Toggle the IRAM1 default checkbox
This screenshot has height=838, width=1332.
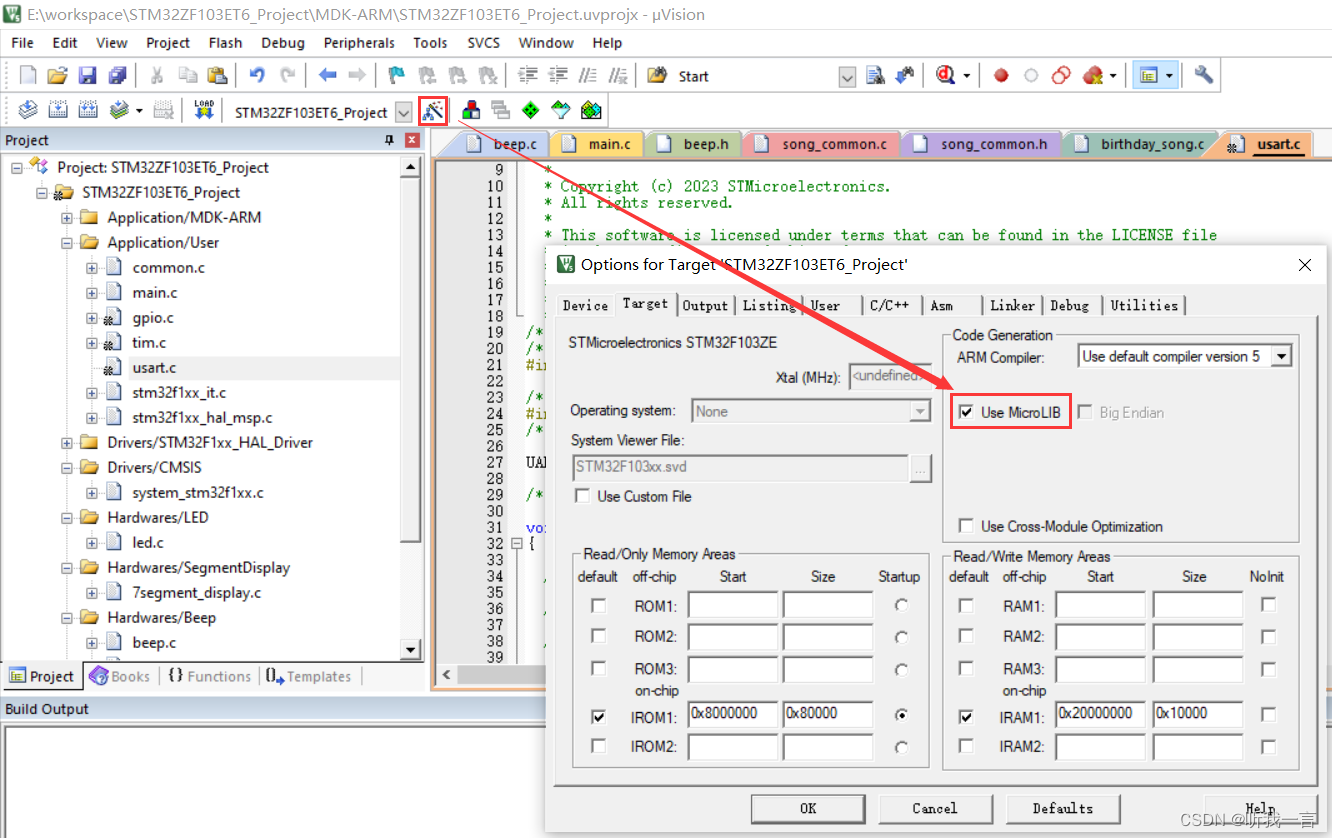coord(965,716)
